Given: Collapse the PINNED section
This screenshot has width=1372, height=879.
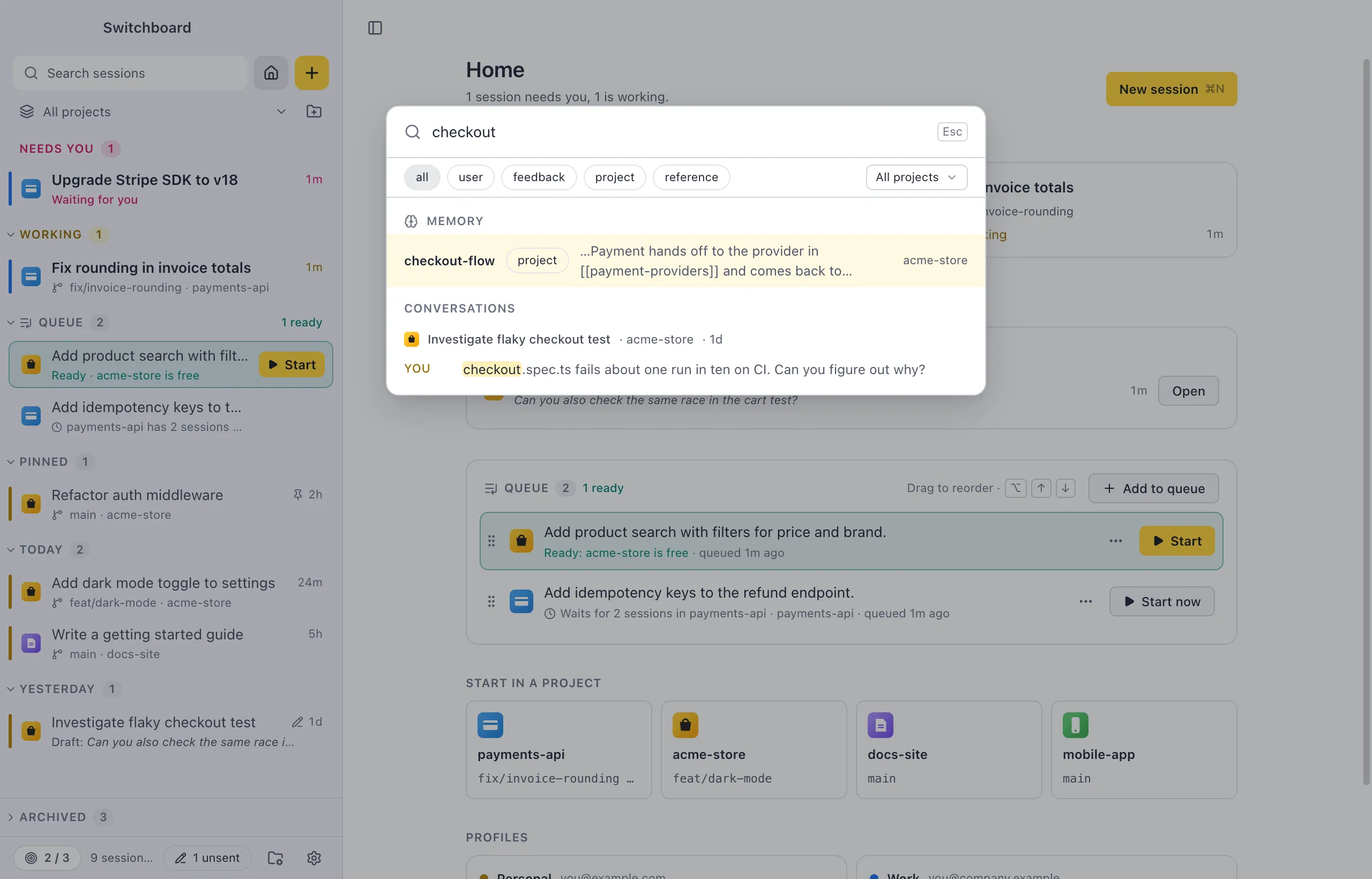Looking at the screenshot, I should coord(11,462).
